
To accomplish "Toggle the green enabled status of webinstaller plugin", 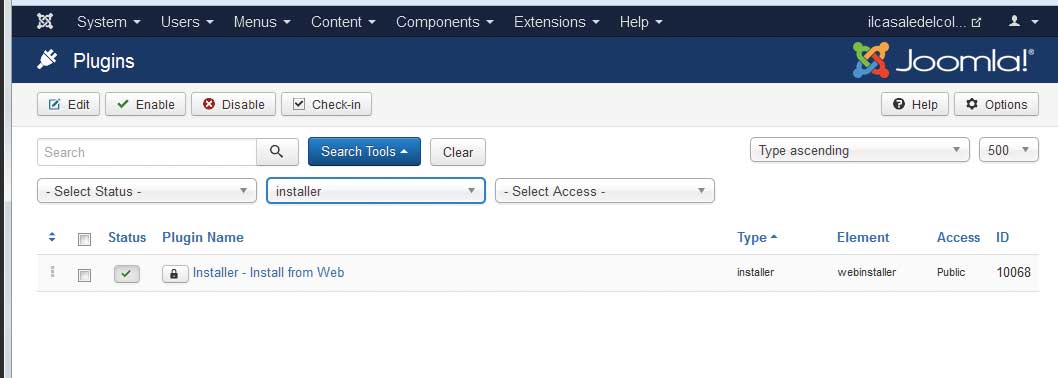I will 127,273.
